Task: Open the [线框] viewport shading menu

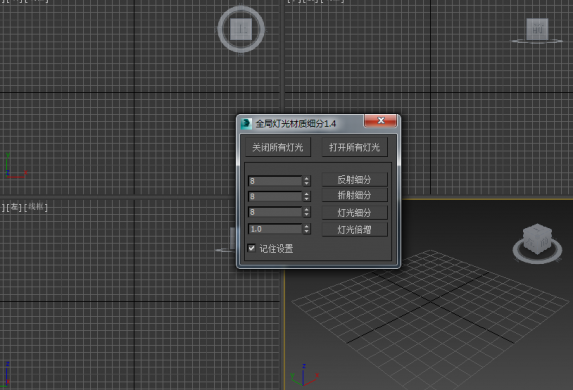Action: coord(36,207)
